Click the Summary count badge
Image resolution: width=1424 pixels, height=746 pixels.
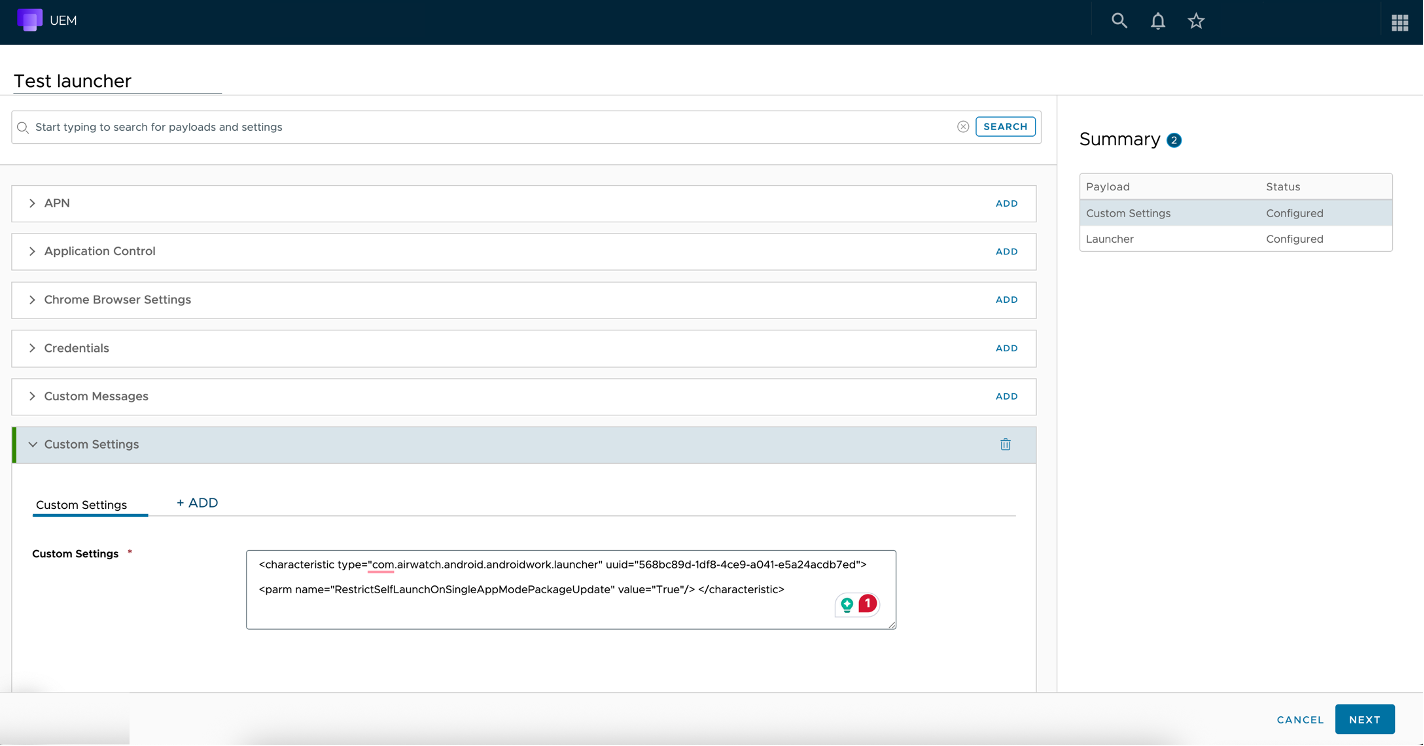click(1174, 140)
